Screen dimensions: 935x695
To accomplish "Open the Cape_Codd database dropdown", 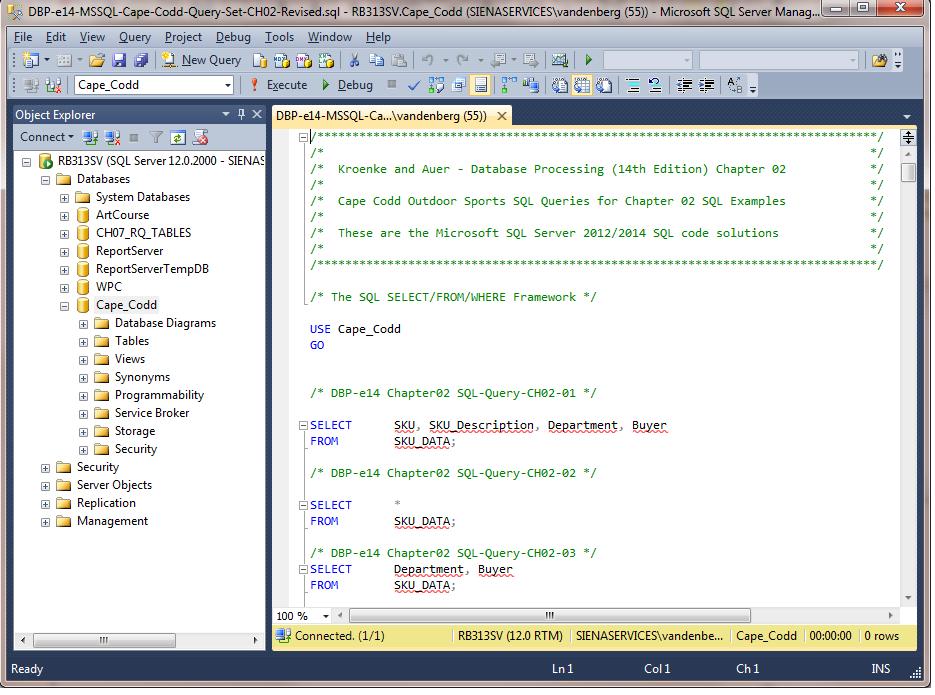I will (227, 86).
